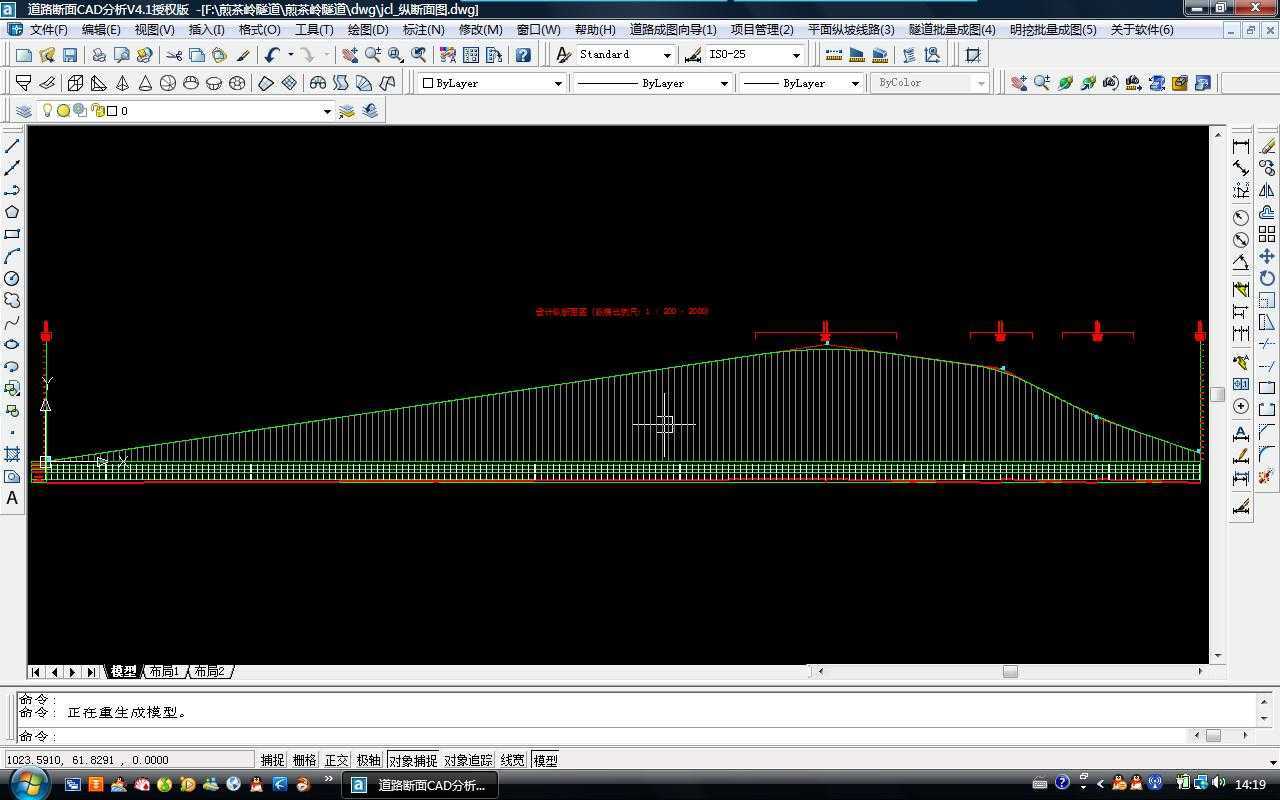Switch to the 布局1 tab
The height and width of the screenshot is (800, 1280).
(164, 671)
